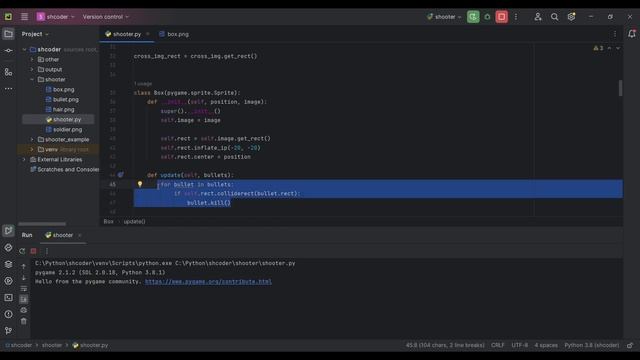Open the Code With Me icon
Viewport: 640px width, 360px height.
[x=538, y=17]
